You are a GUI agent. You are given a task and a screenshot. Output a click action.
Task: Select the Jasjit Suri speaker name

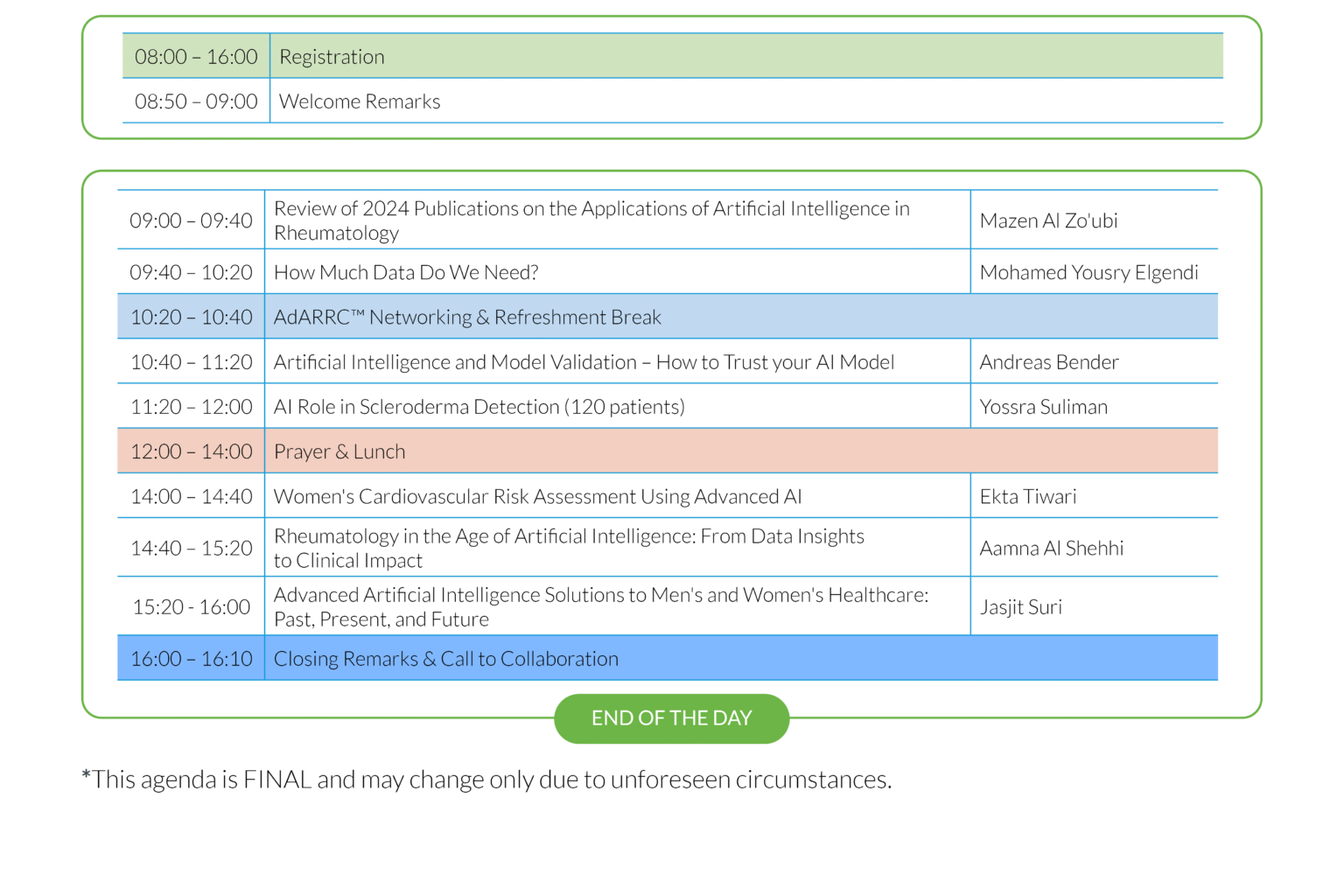1021,606
